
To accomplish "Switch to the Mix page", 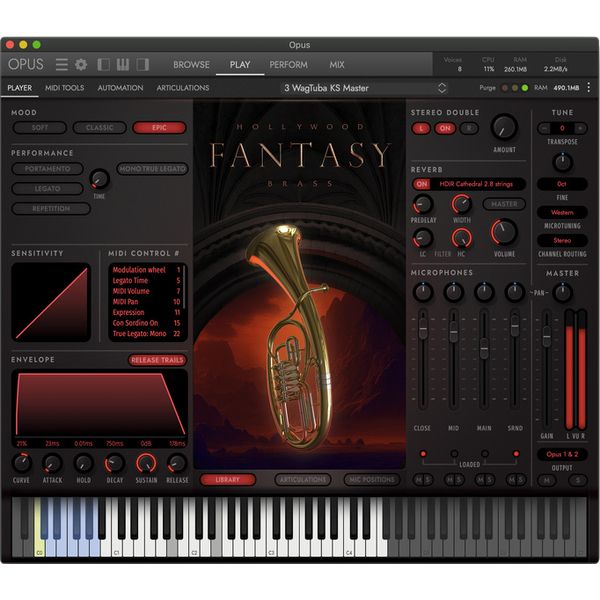I will click(337, 65).
